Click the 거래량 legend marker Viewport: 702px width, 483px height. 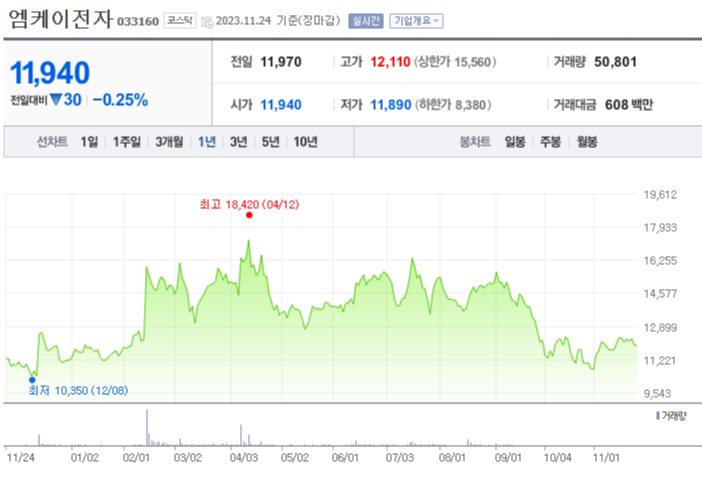658,416
